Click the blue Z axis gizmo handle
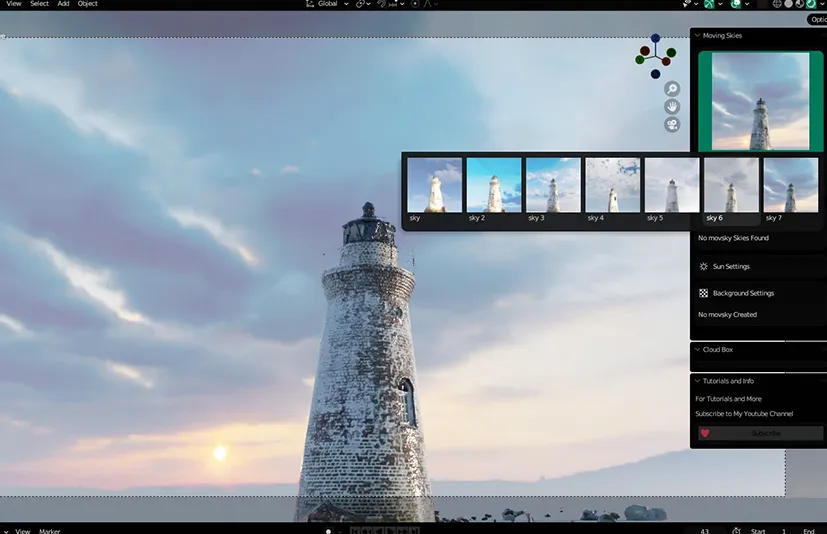Viewport: 827px width, 534px height. point(655,39)
